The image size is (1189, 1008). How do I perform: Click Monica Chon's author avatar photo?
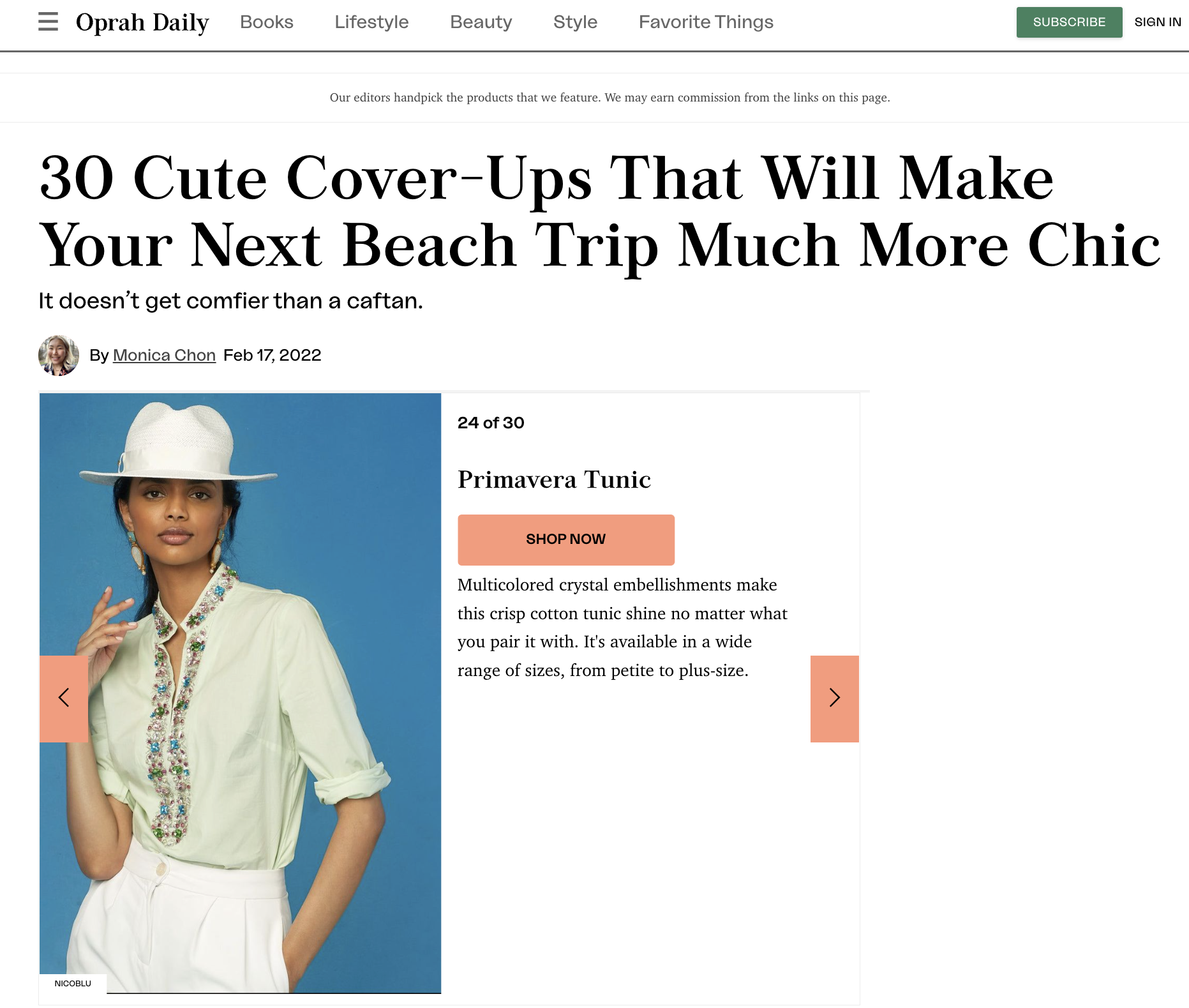point(59,356)
